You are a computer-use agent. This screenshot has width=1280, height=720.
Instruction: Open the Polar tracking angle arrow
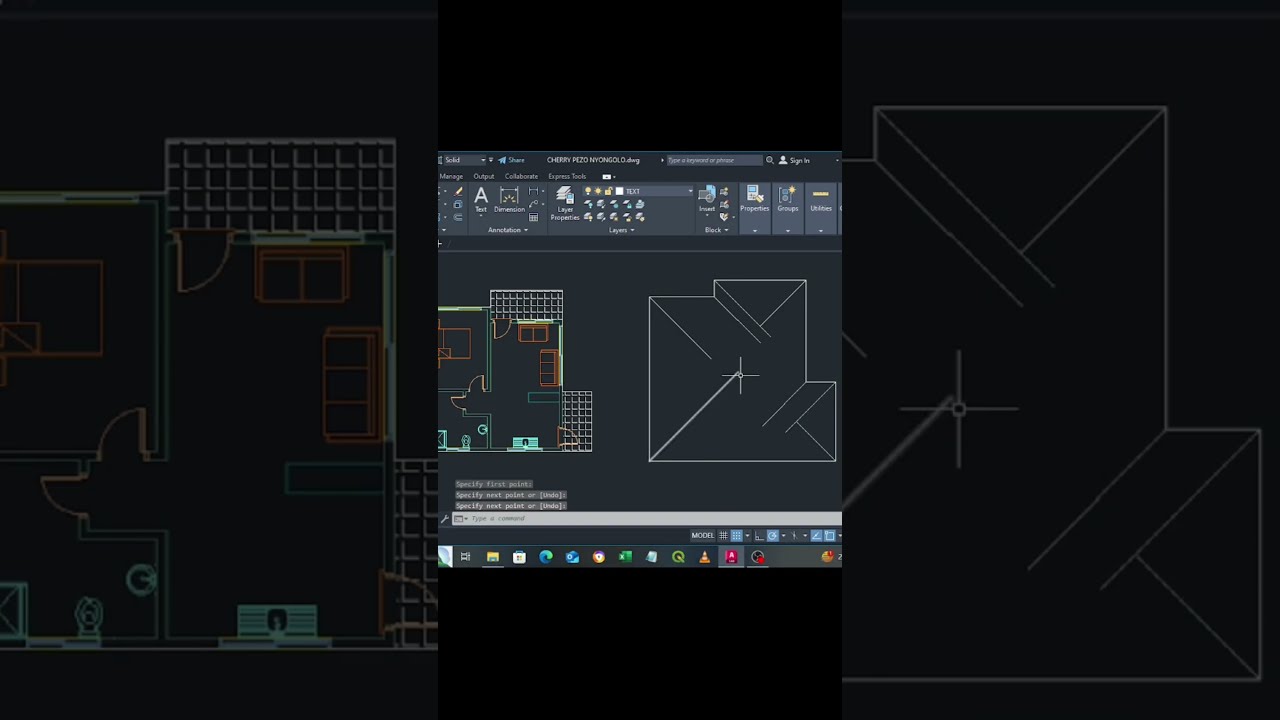tap(784, 535)
